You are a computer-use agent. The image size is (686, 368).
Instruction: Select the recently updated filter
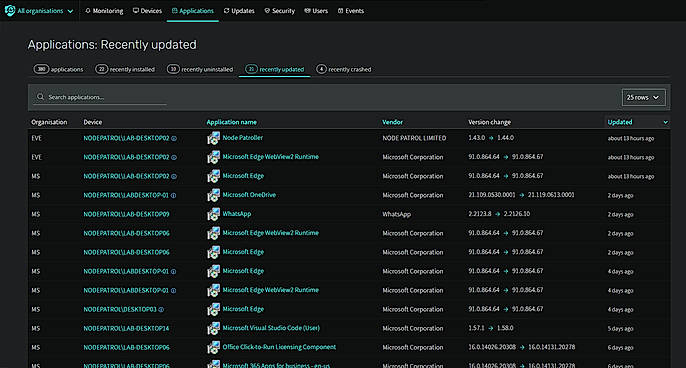274,69
